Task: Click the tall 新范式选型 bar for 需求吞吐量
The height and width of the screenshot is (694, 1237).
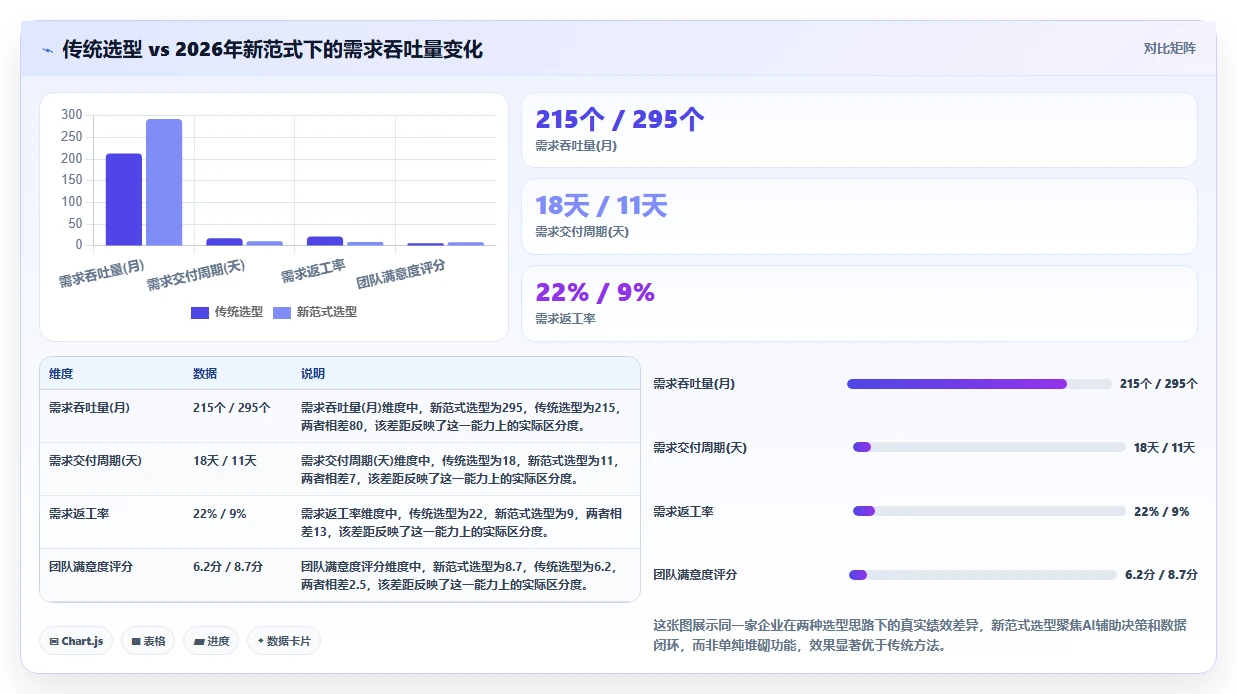Action: (x=164, y=182)
